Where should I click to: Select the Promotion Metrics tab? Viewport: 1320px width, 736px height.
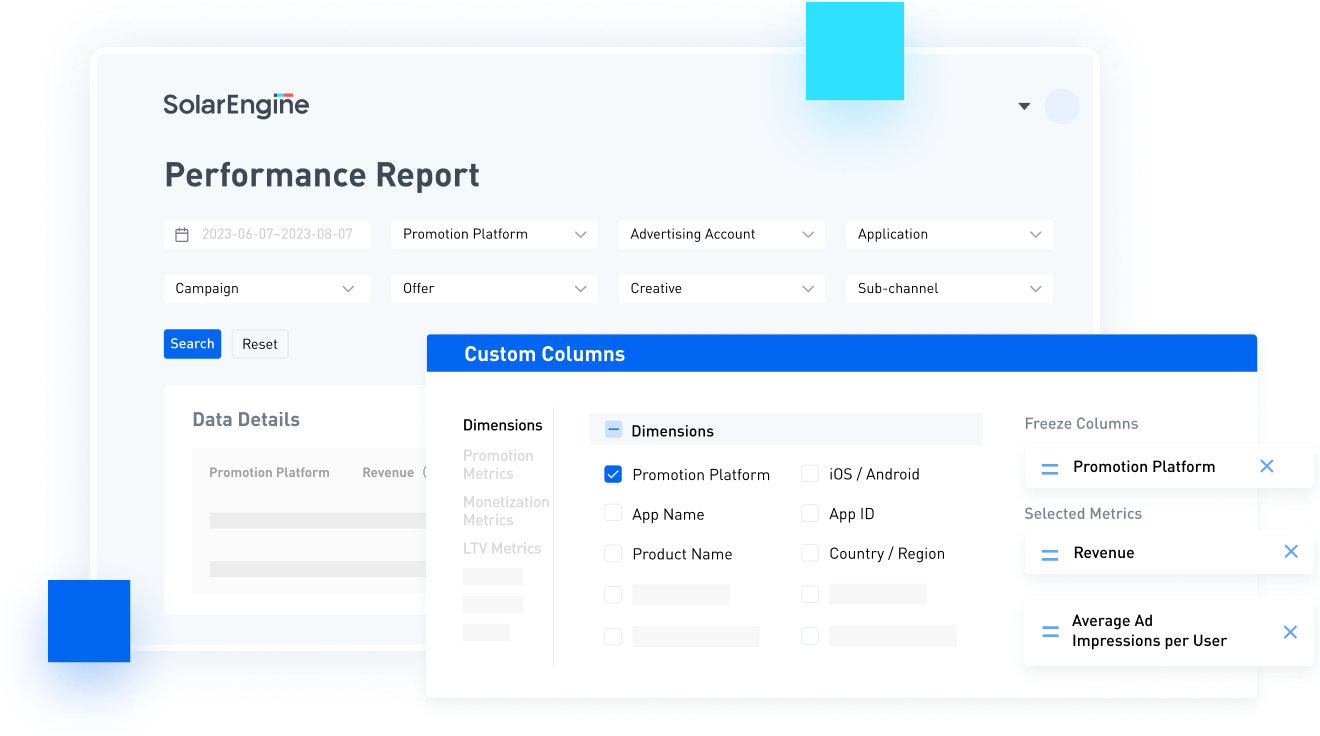click(498, 465)
